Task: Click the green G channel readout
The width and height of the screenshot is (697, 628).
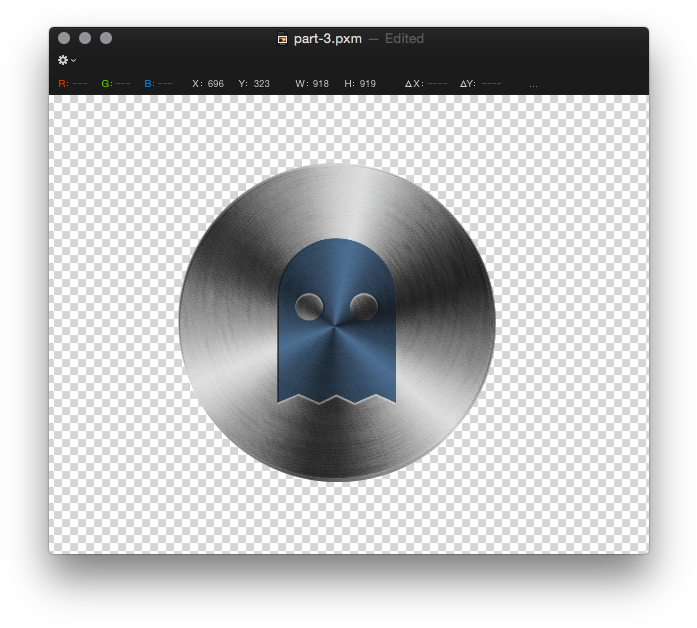Action: 116,84
